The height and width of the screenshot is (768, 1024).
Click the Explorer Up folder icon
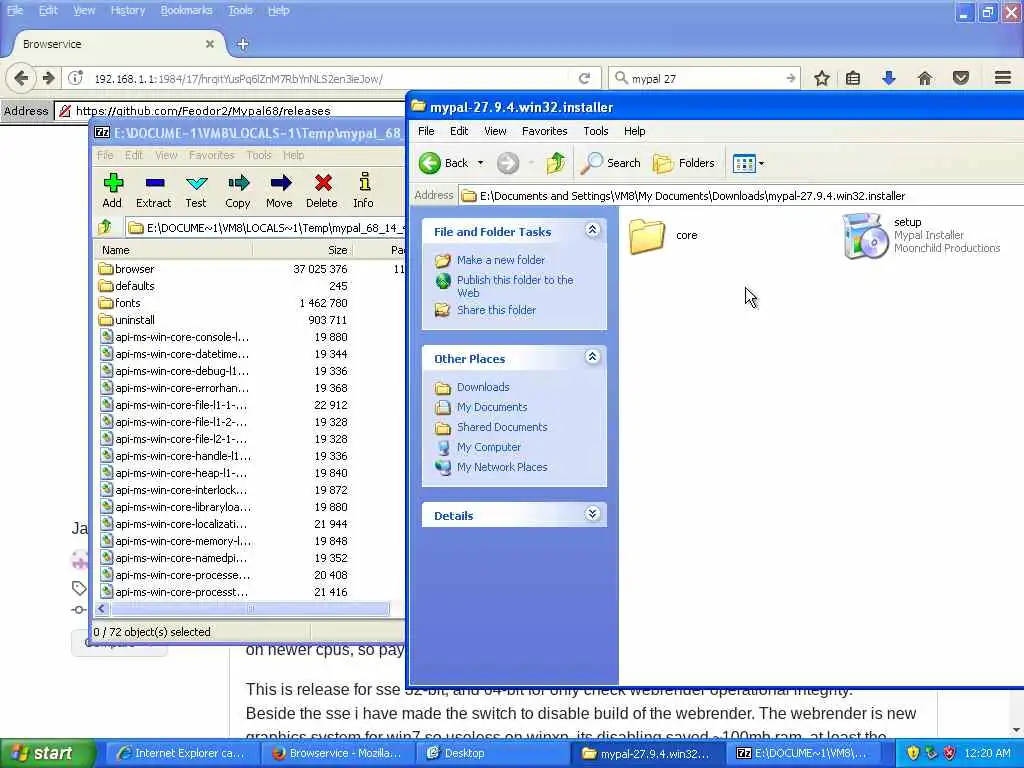point(556,163)
